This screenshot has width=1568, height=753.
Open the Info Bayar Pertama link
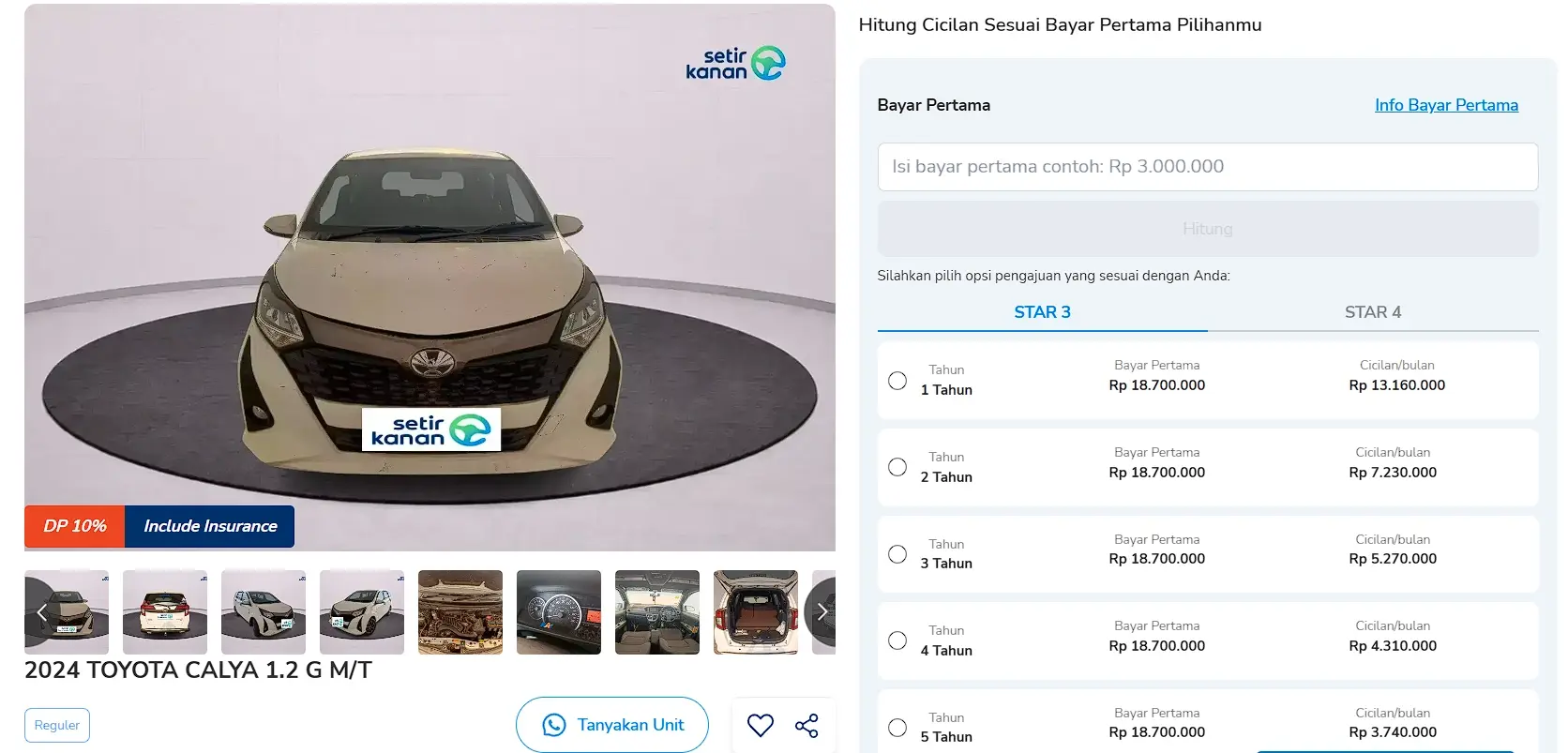point(1446,105)
